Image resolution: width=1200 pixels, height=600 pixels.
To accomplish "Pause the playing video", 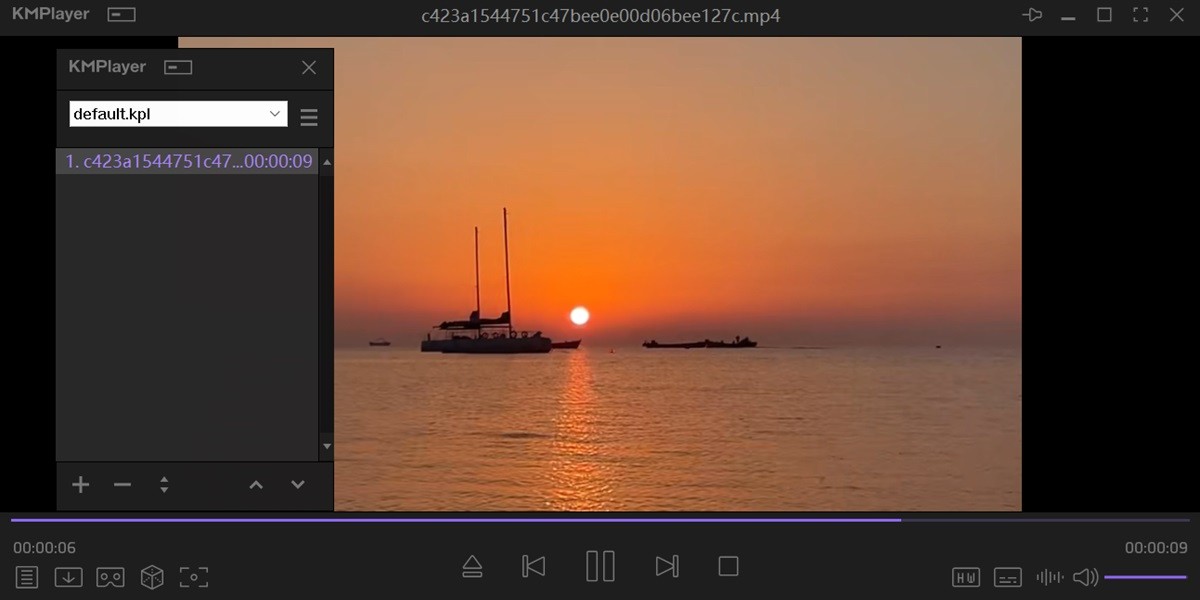I will point(600,566).
